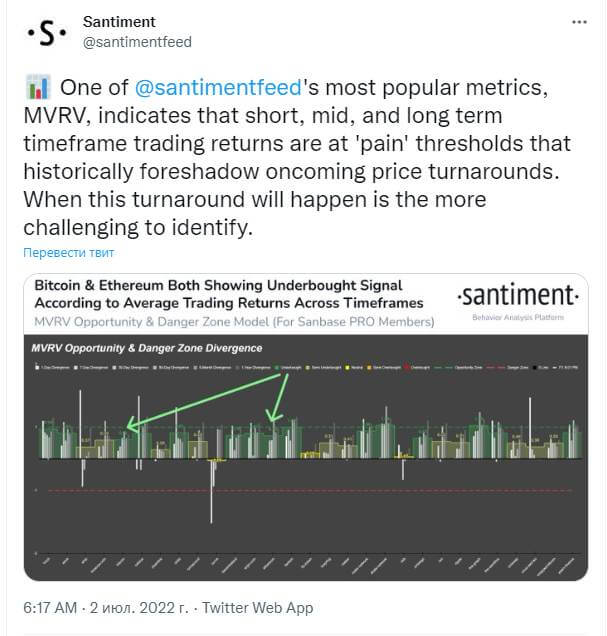This screenshot has height=636, width=607.
Task: Click the yellow Neutral legend marker
Action: pos(347,367)
